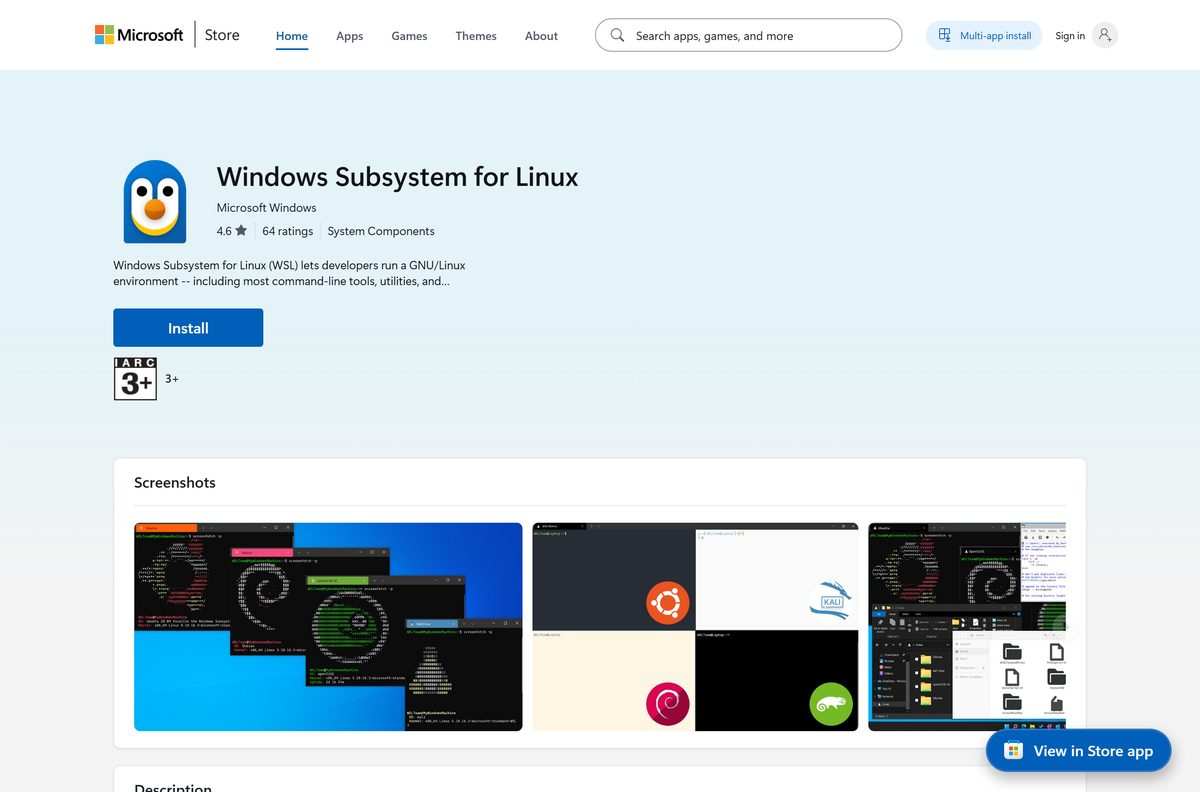Open the Store home link
Screen dimensions: 1200x792
point(222,35)
